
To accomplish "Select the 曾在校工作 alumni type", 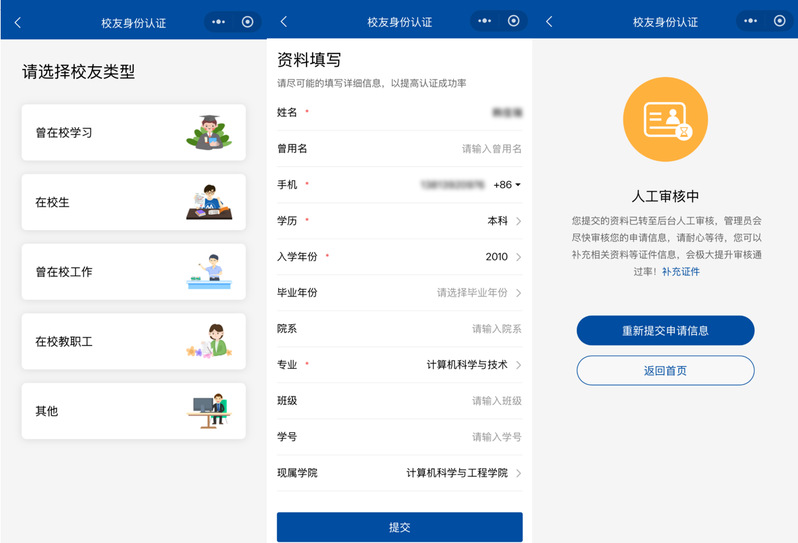I will [133, 272].
